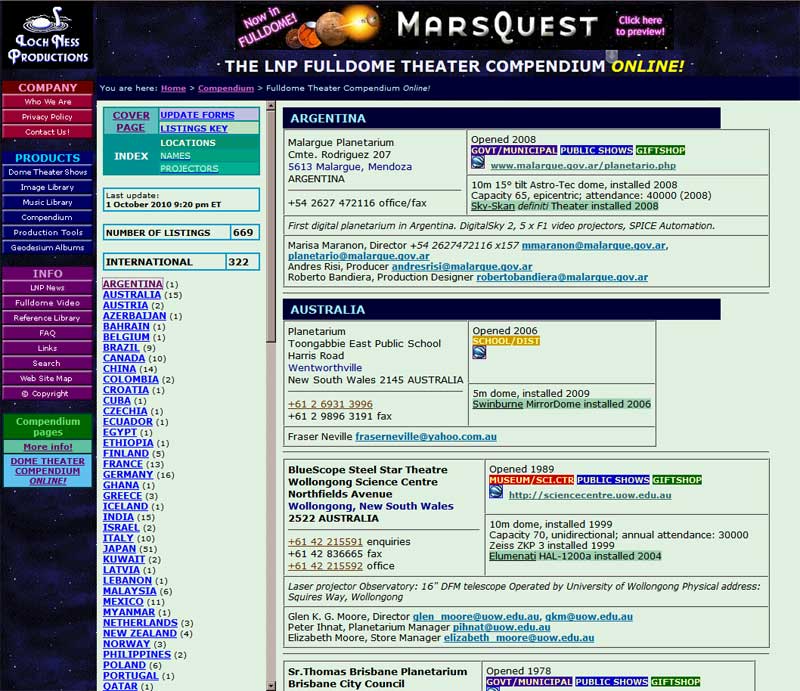
Task: Open Image Library
Action: (47, 187)
